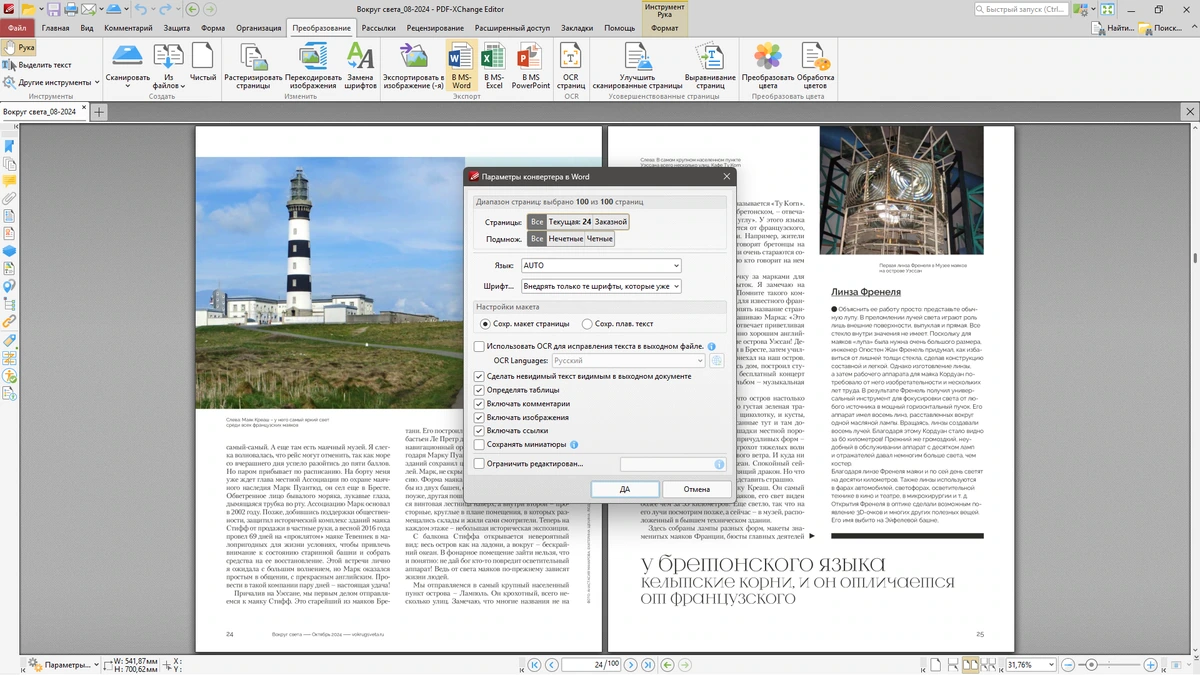
Task: Click the zoom slider in the status bar
Action: pyautogui.click(x=1110, y=665)
